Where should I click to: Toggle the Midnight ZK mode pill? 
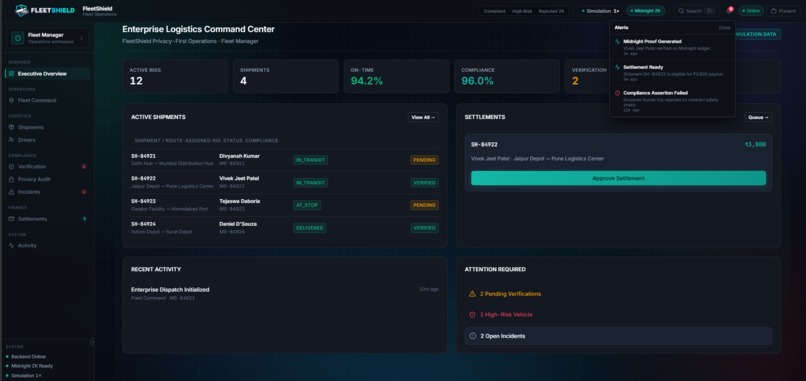645,11
